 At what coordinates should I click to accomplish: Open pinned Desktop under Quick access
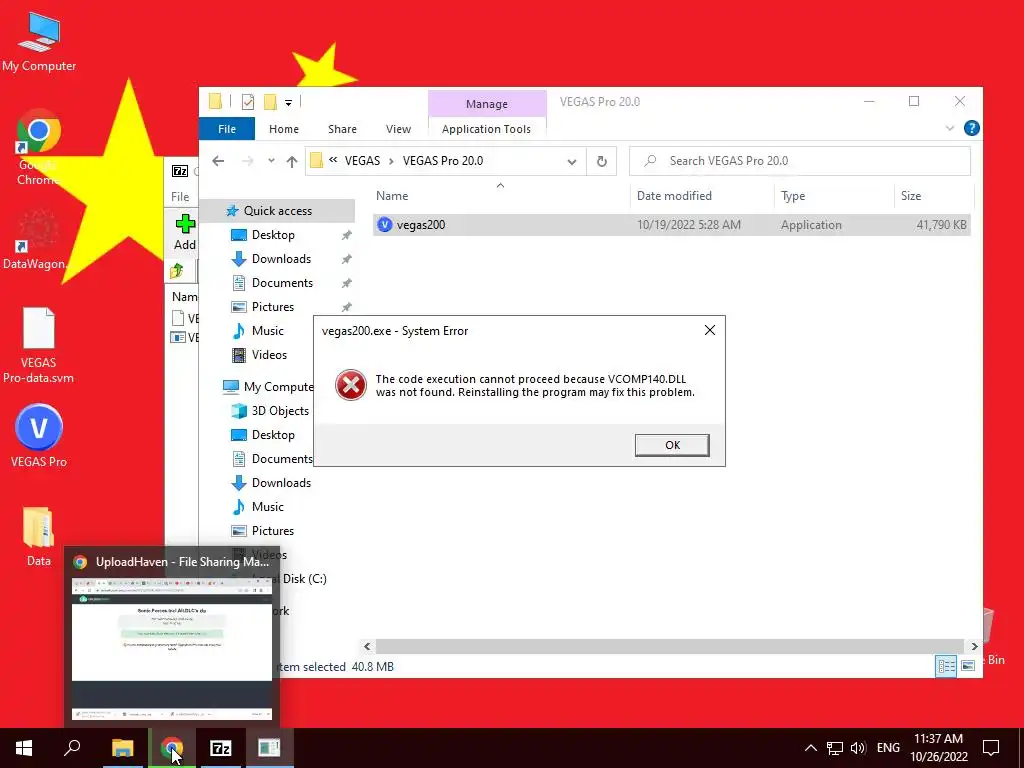(x=273, y=234)
